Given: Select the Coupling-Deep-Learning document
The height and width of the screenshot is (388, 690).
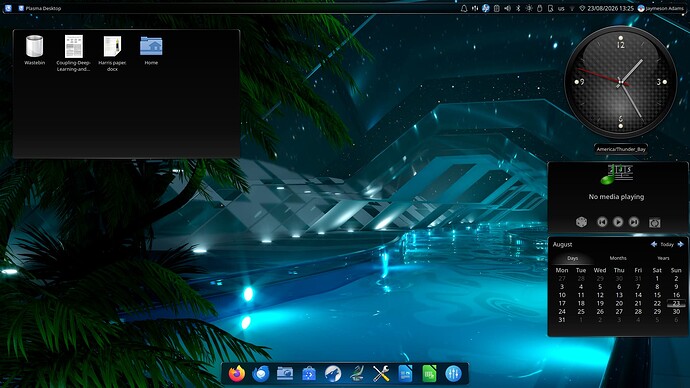Looking at the screenshot, I should coord(73,53).
